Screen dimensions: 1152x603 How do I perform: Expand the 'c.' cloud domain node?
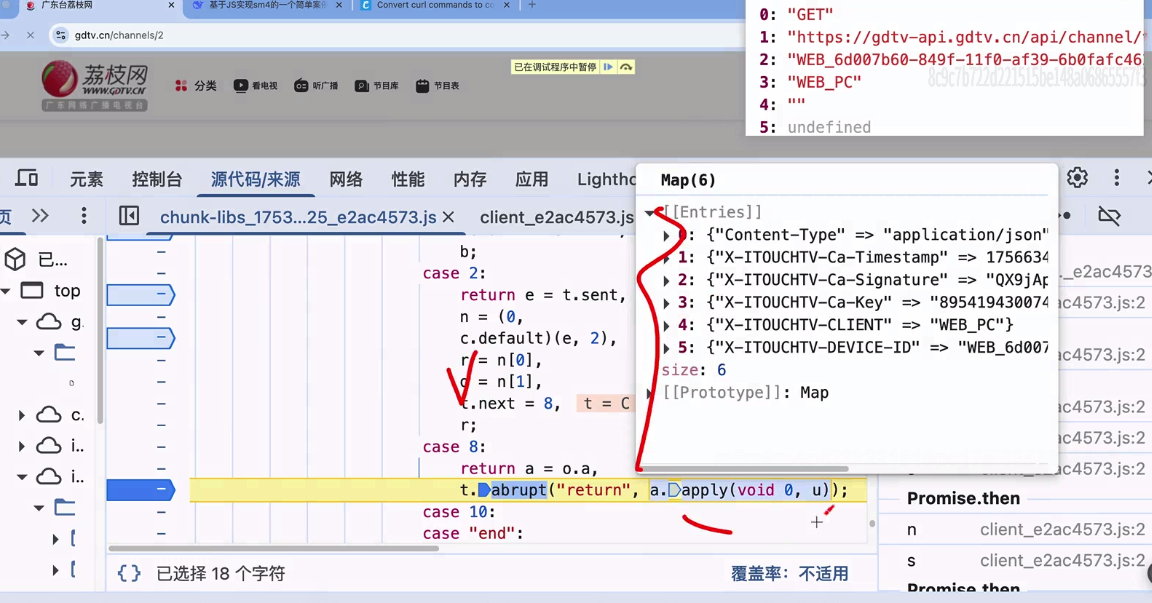pyautogui.click(x=21, y=415)
